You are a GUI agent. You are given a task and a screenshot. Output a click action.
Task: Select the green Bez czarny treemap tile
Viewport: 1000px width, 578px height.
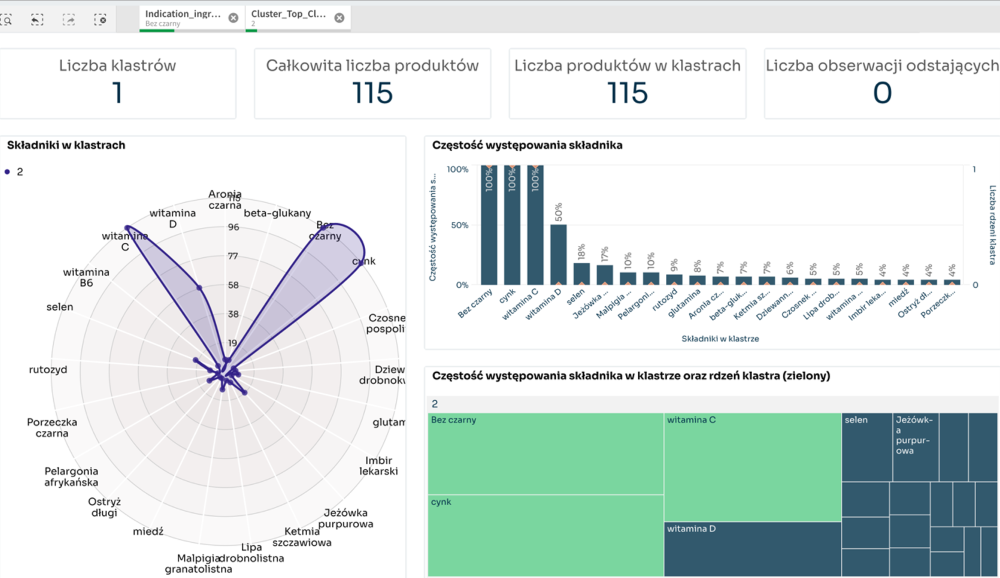click(545, 453)
